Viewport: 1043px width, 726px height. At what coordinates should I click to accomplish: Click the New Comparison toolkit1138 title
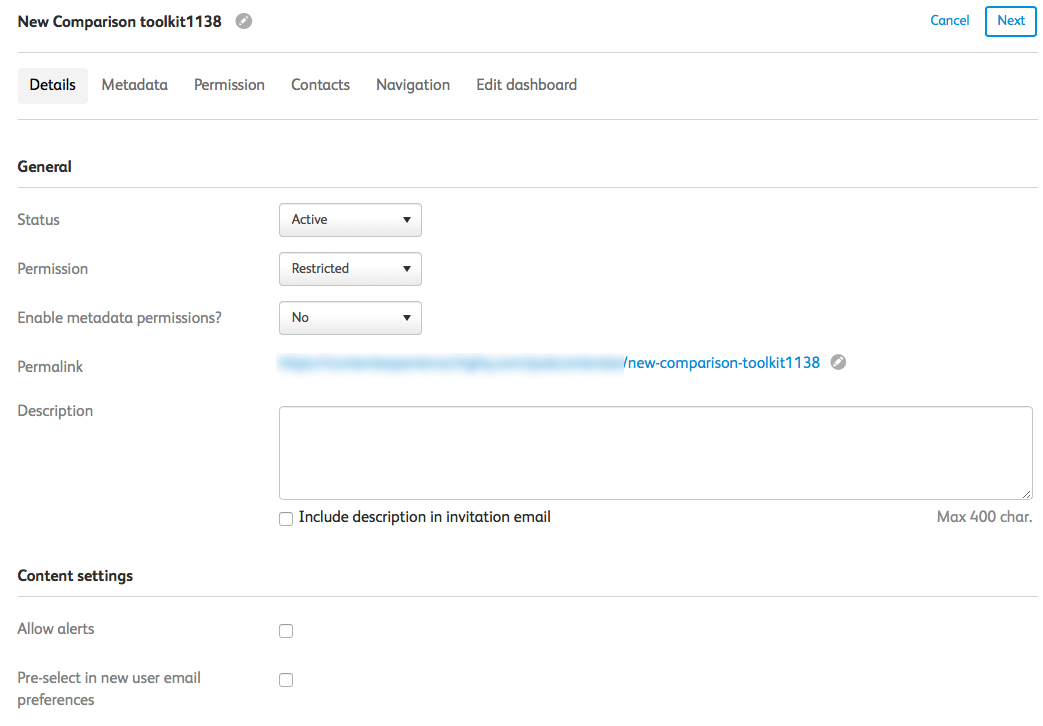pyautogui.click(x=120, y=21)
